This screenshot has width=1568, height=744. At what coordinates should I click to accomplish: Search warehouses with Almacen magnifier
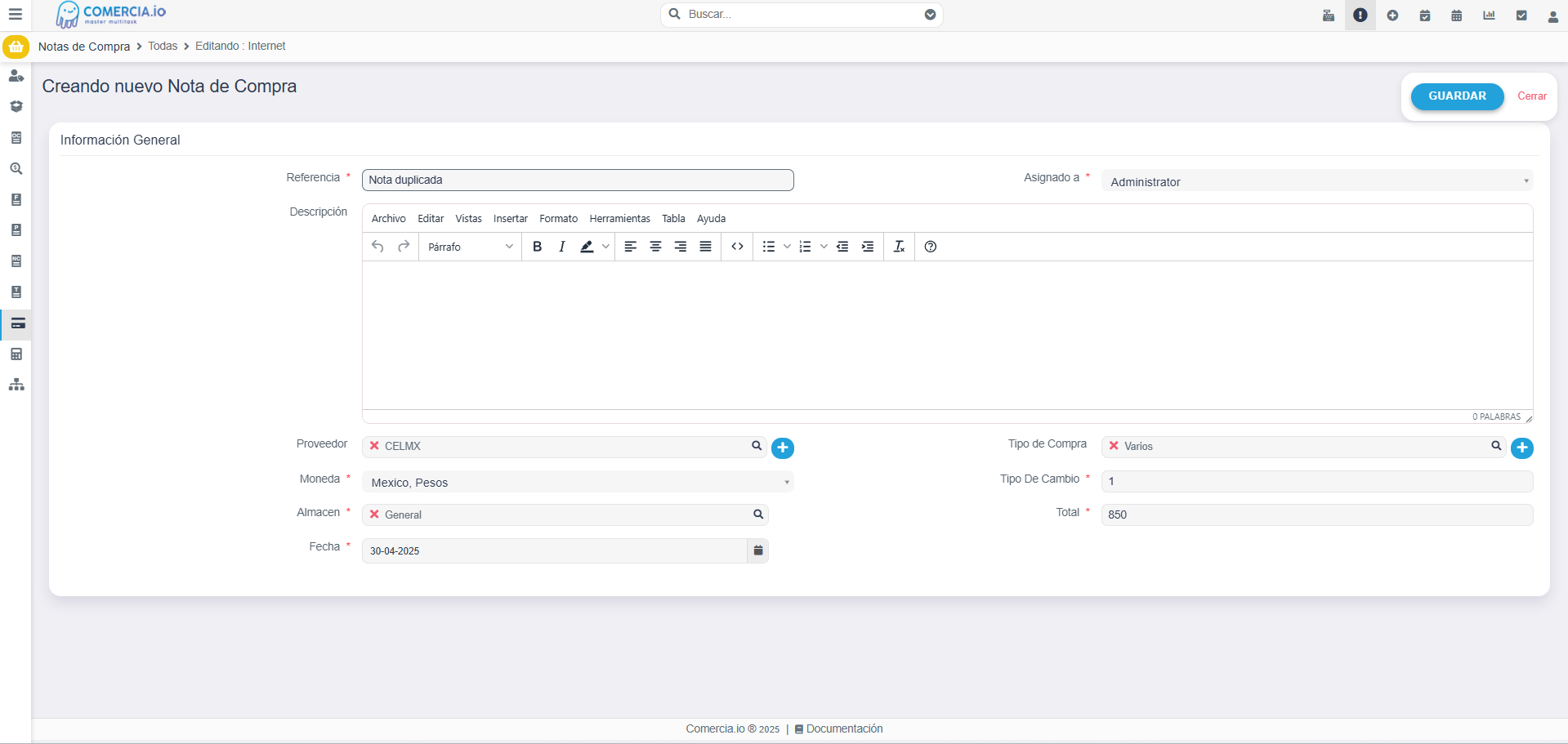tap(758, 515)
